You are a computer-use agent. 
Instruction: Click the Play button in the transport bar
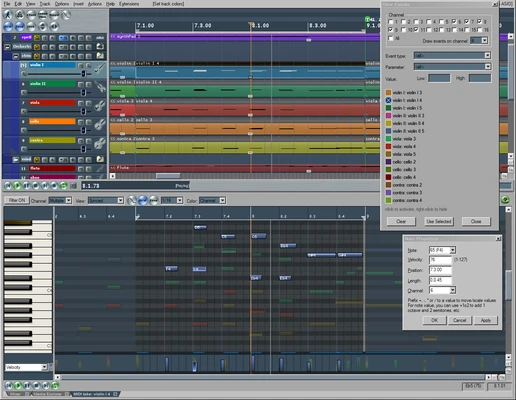[17, 186]
